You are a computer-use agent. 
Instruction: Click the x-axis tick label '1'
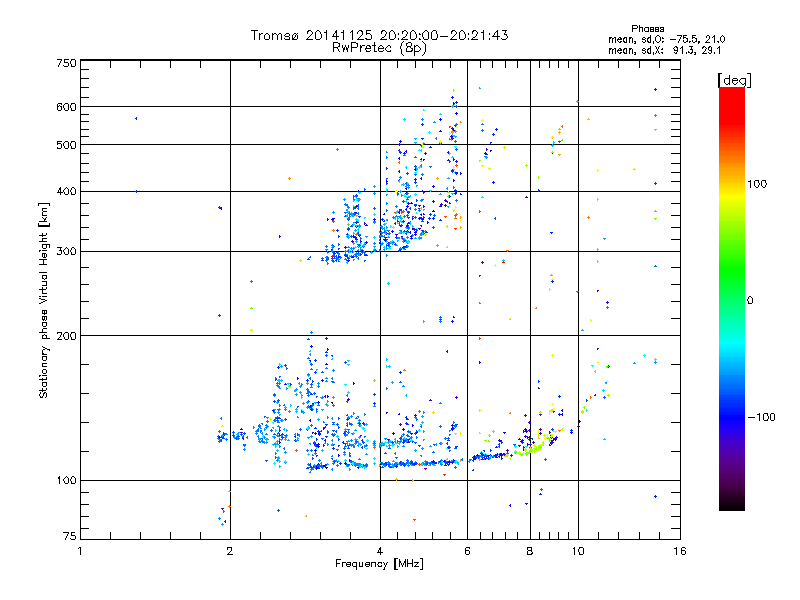point(80,551)
